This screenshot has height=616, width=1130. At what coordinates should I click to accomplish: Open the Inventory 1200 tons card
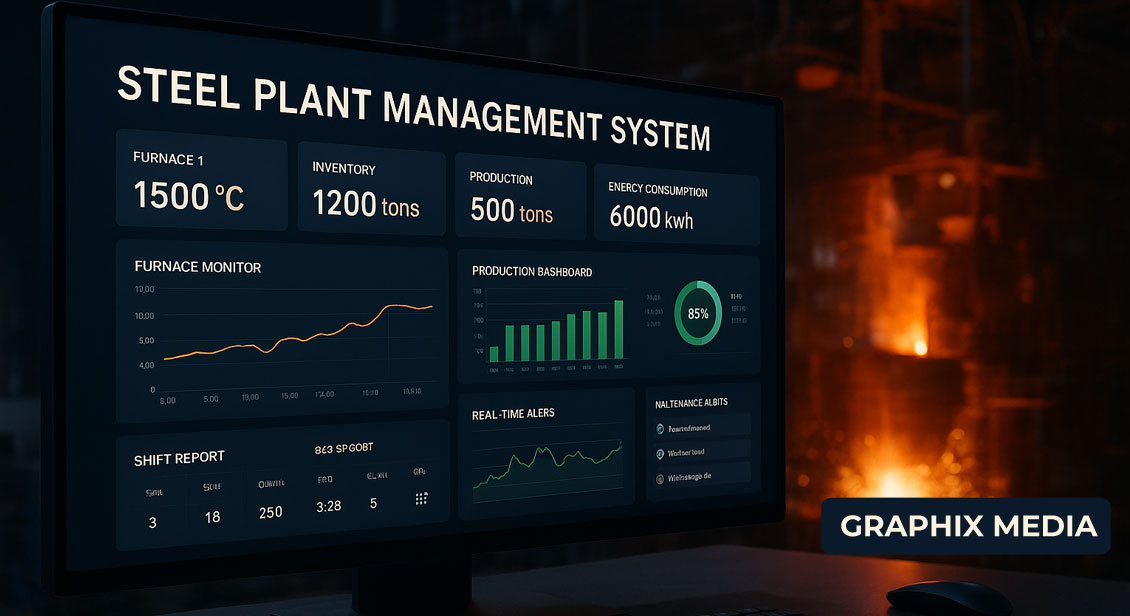point(371,194)
